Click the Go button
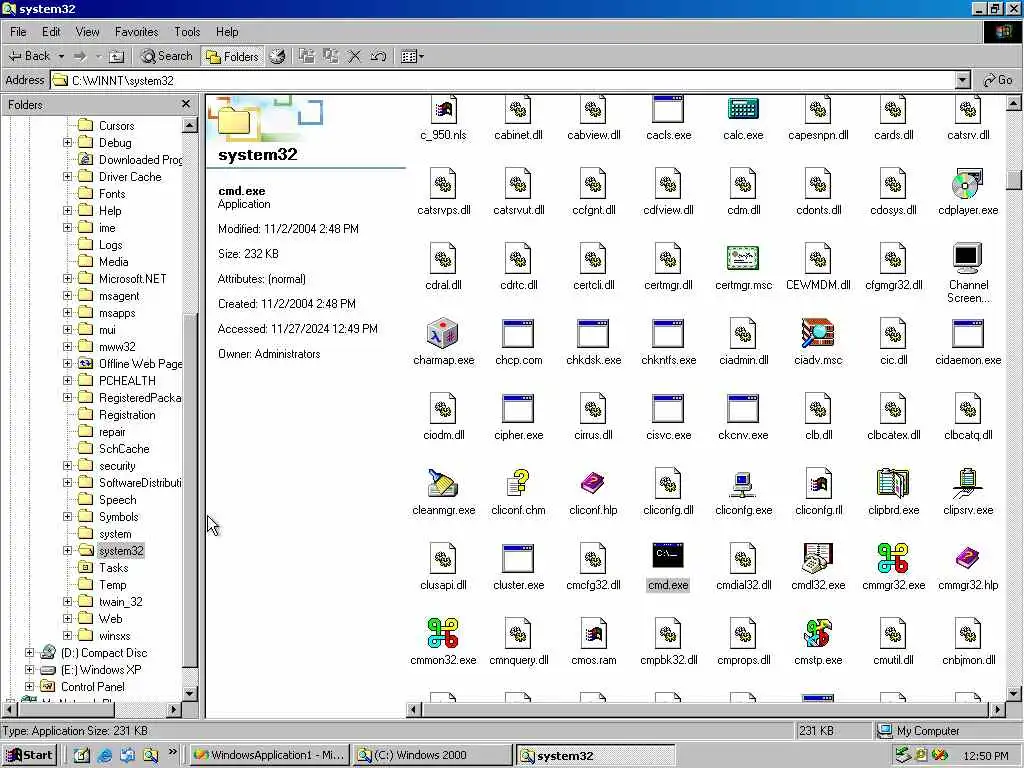Image resolution: width=1024 pixels, height=768 pixels. coord(998,80)
